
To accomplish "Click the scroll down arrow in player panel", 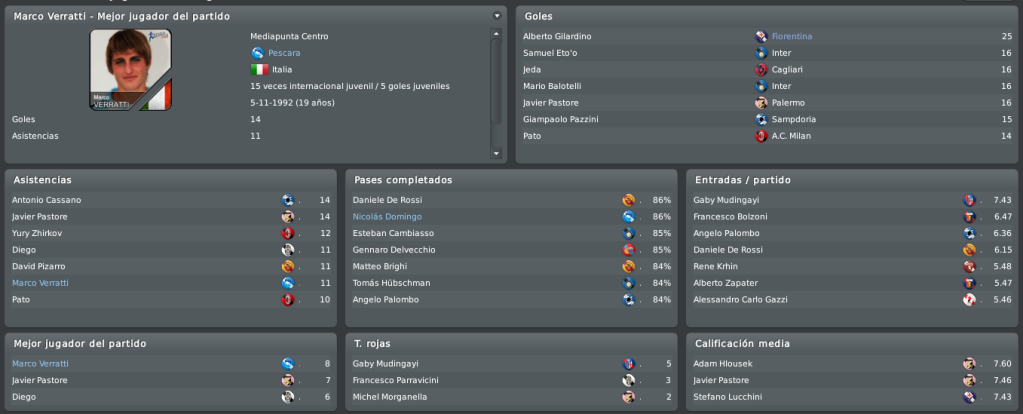I will pos(496,154).
